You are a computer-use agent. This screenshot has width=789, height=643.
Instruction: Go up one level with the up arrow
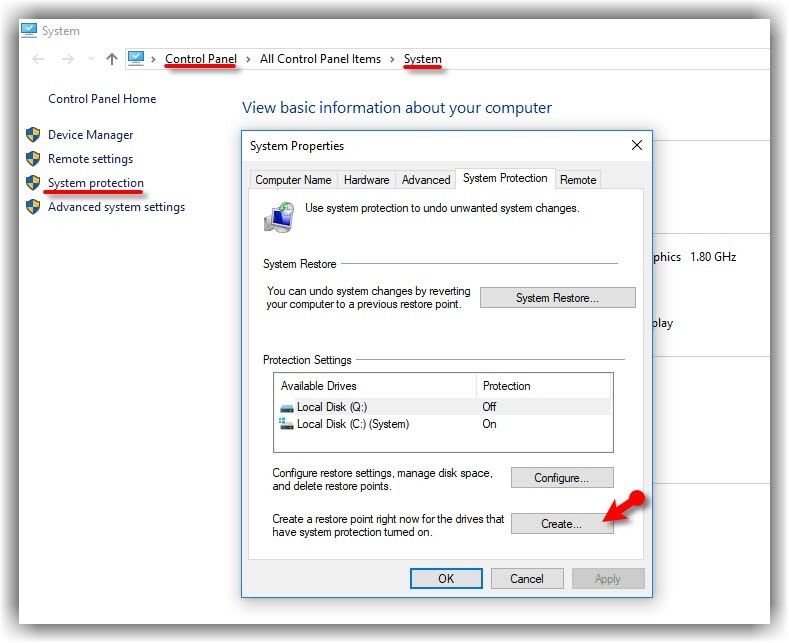click(112, 59)
